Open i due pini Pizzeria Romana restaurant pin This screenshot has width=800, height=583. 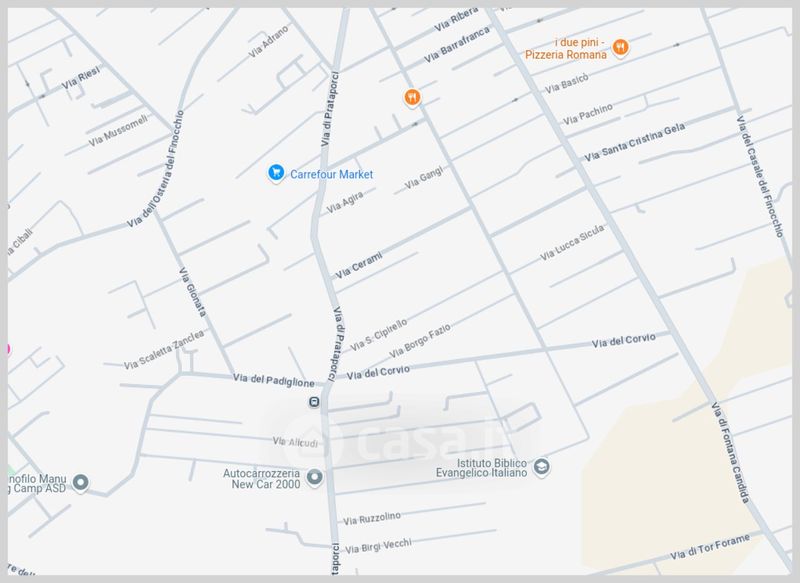point(620,48)
